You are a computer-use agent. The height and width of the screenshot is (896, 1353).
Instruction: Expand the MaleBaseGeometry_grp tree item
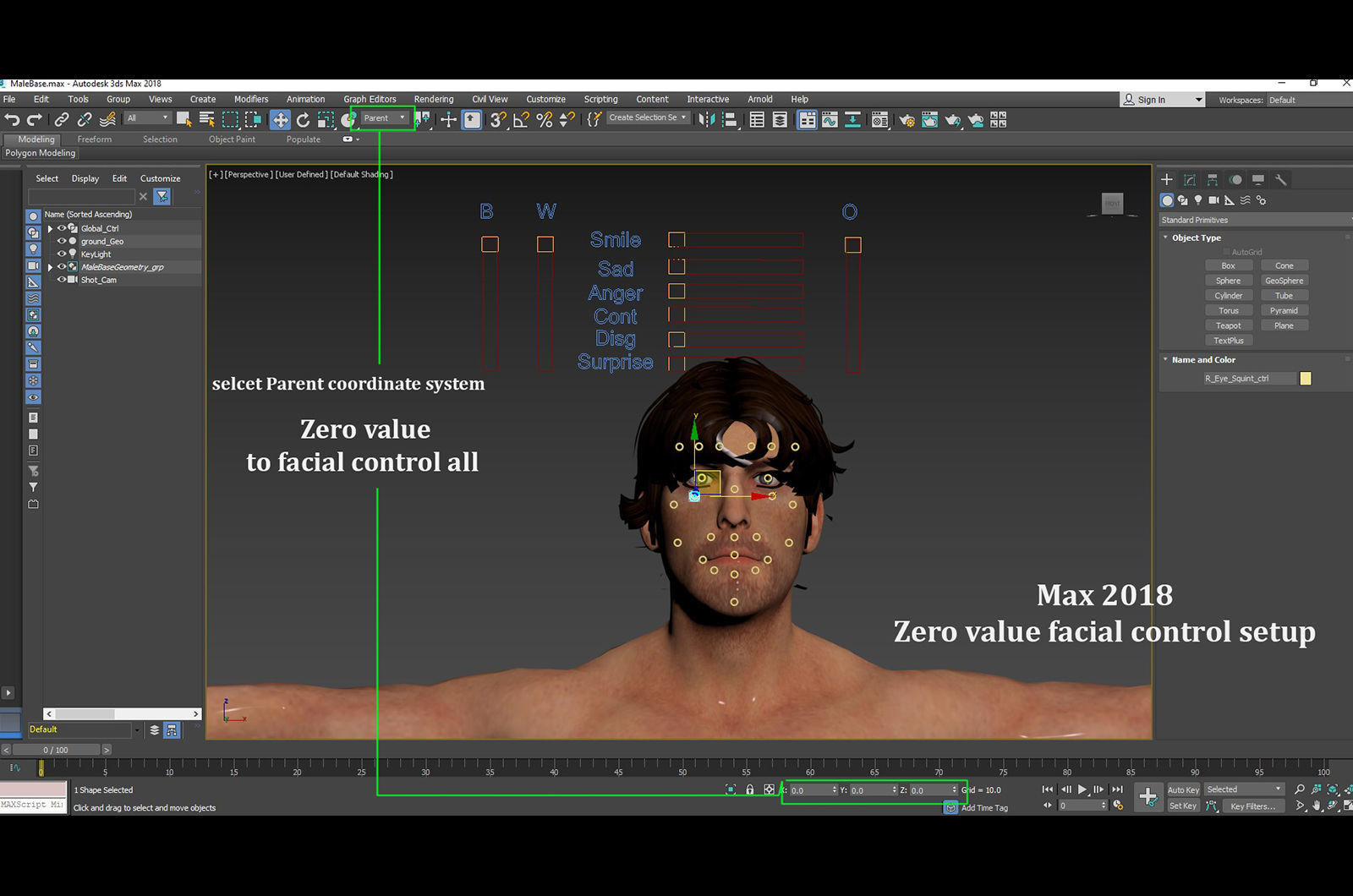[x=50, y=267]
